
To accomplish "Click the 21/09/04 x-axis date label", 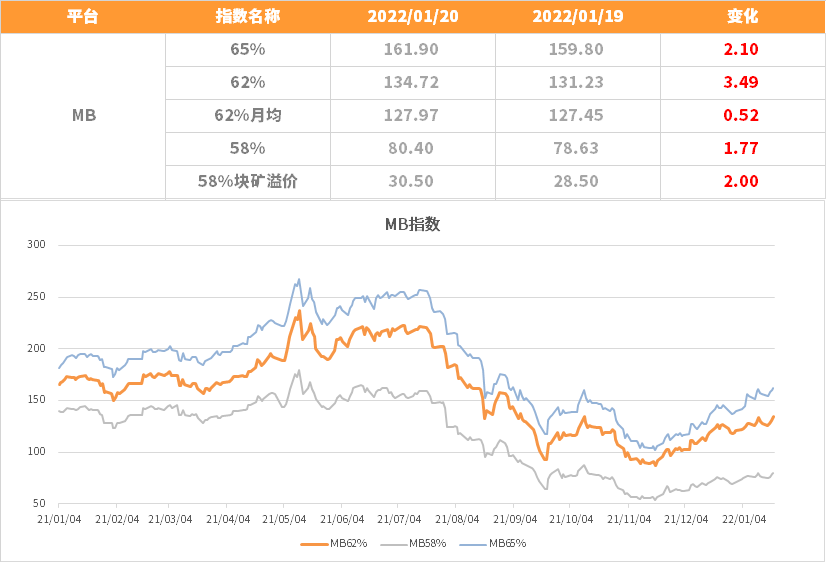I will [515, 519].
